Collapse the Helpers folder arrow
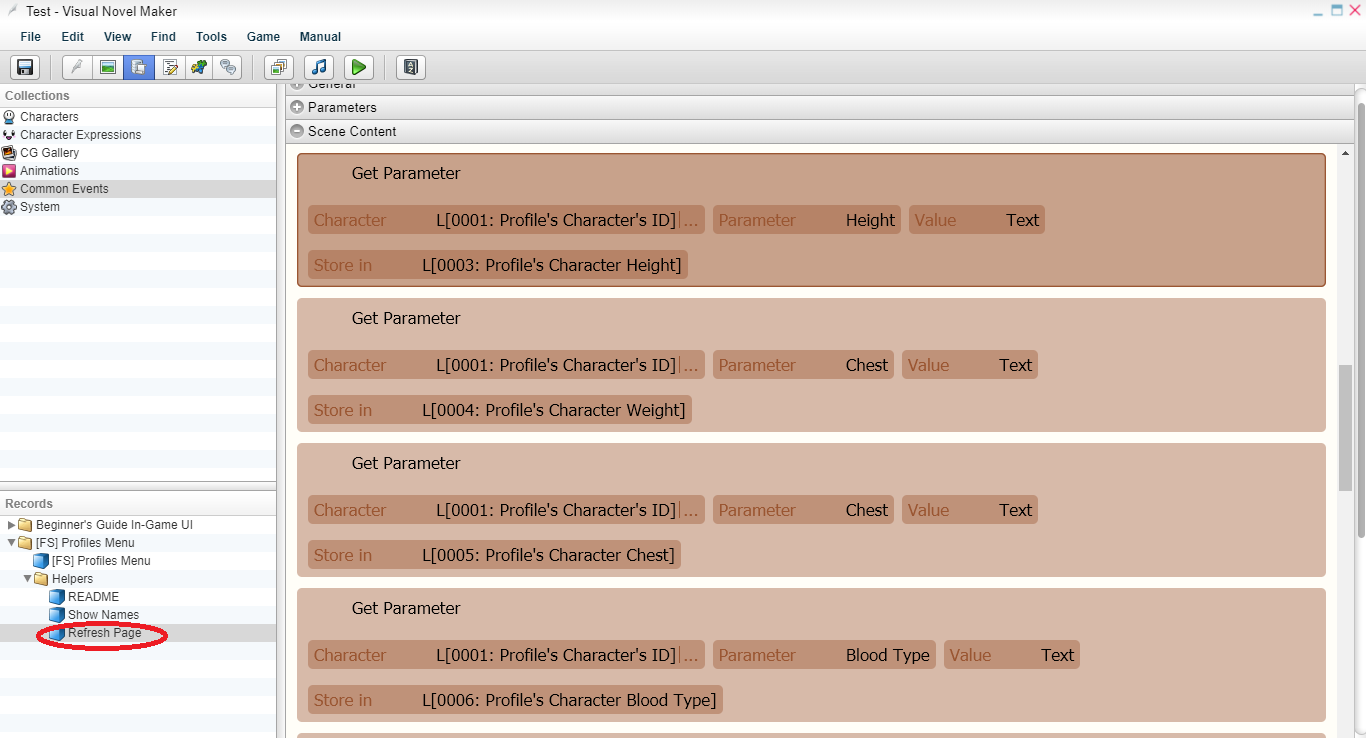1366x738 pixels. pos(27,579)
